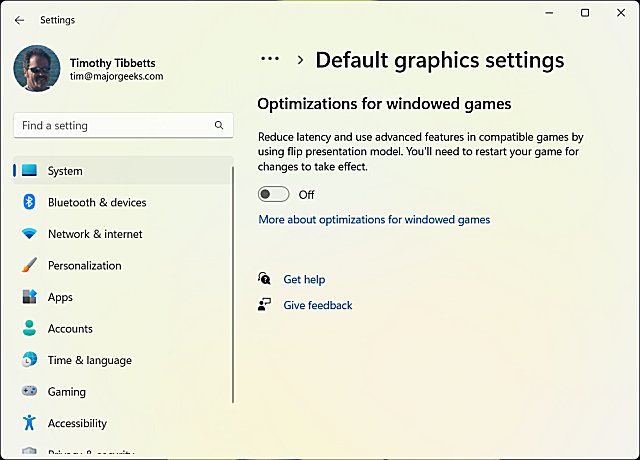Open More about optimizations for windowed games link
The image size is (640, 460).
coord(374,219)
